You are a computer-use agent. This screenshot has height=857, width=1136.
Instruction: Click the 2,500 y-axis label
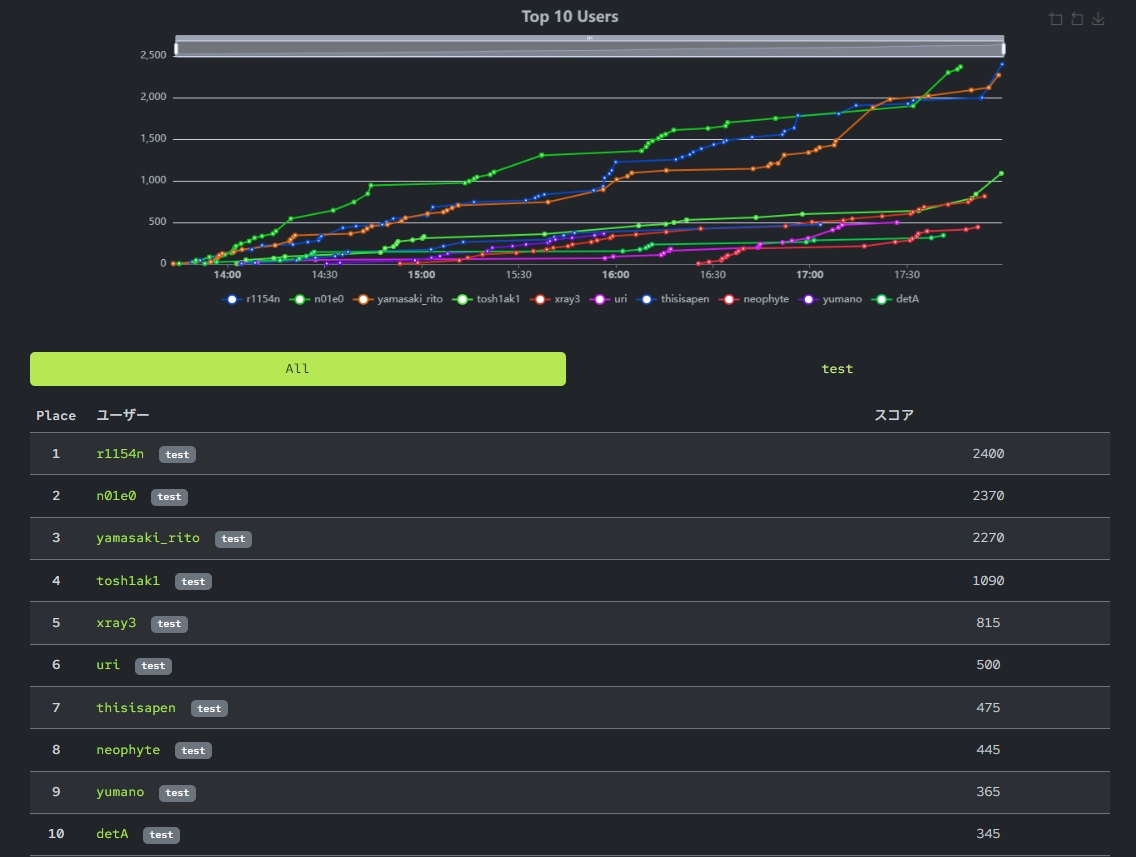point(154,55)
